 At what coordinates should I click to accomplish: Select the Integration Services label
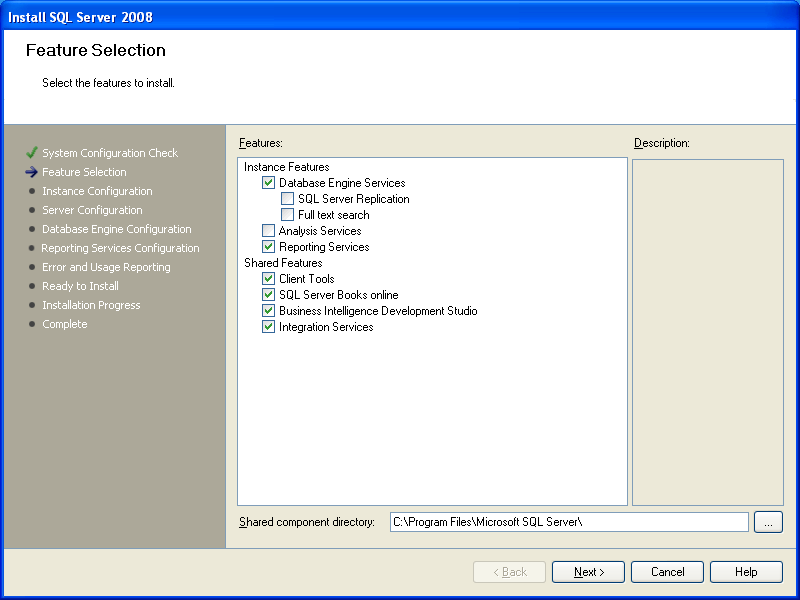point(326,327)
